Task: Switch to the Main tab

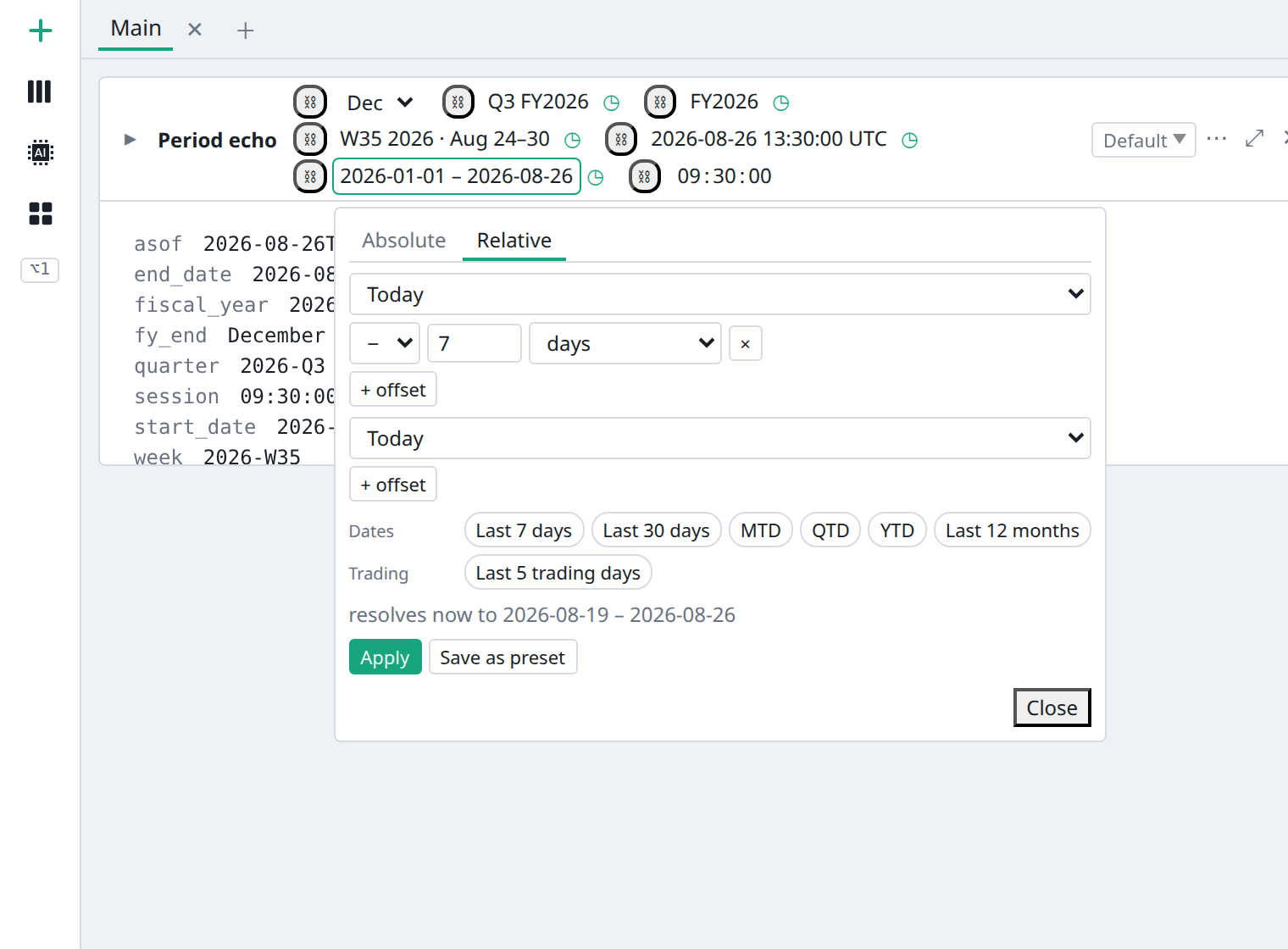Action: [x=136, y=29]
